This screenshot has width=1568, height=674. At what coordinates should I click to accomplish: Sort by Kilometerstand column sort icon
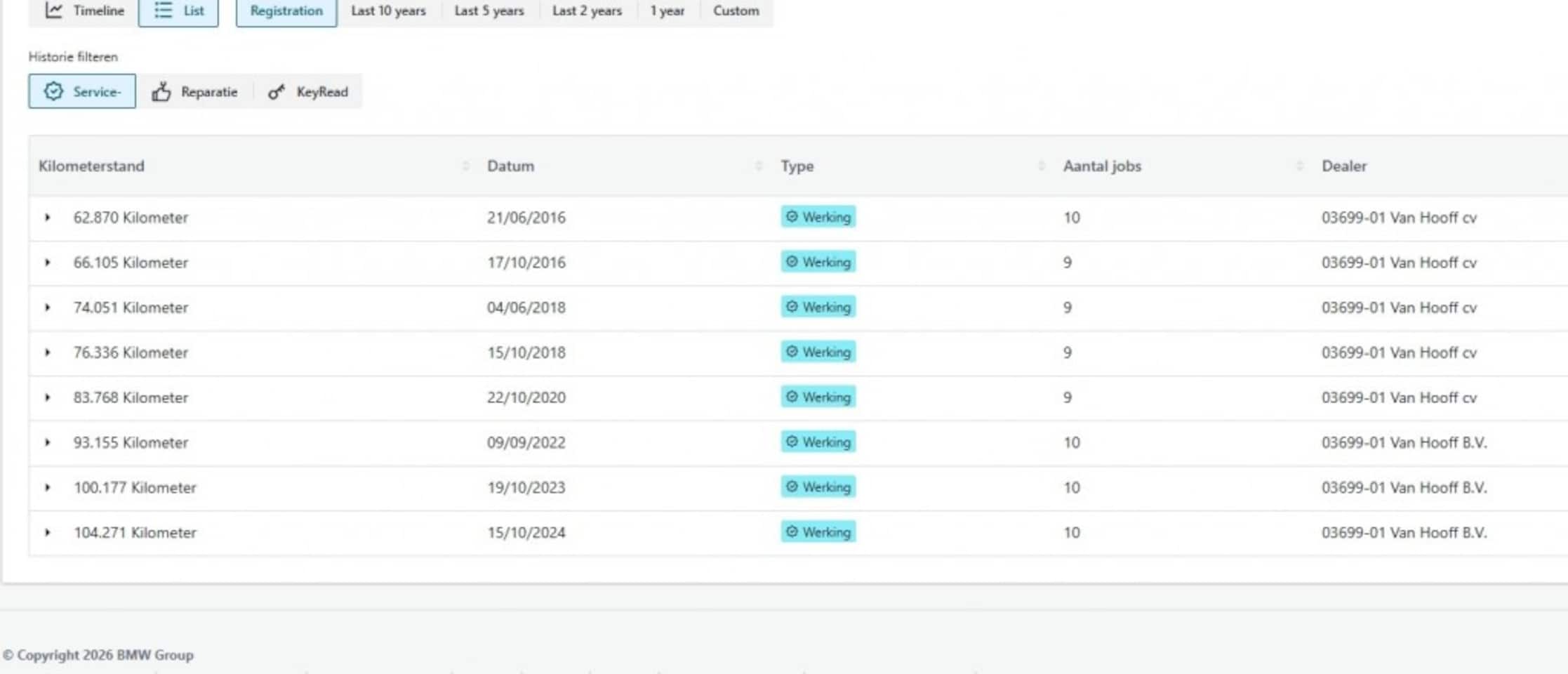(465, 166)
